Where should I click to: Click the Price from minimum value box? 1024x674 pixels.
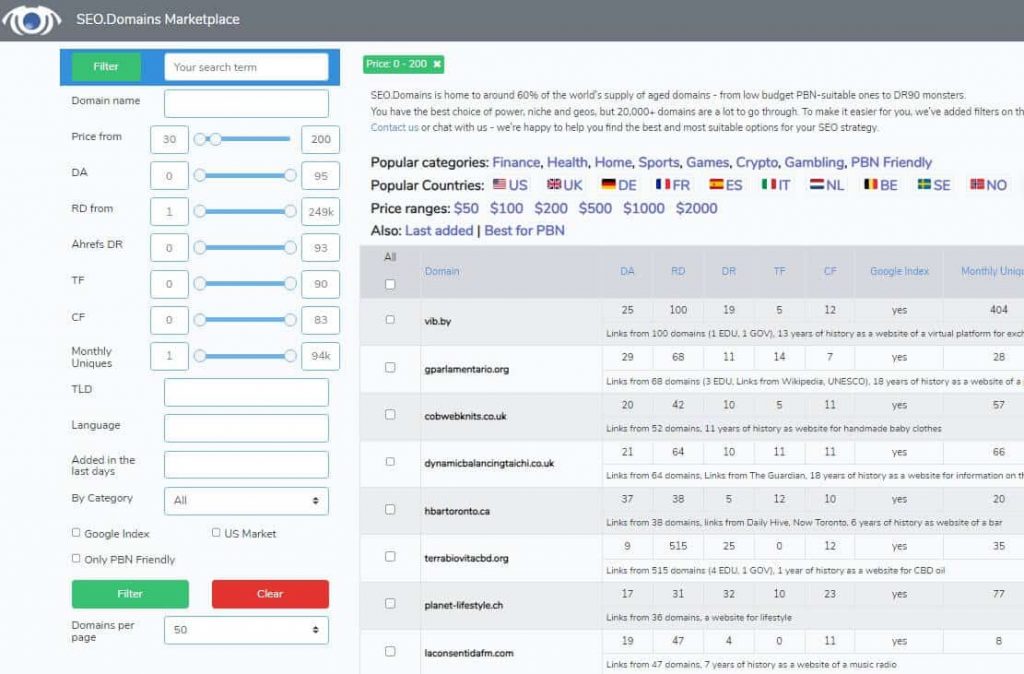tap(169, 139)
